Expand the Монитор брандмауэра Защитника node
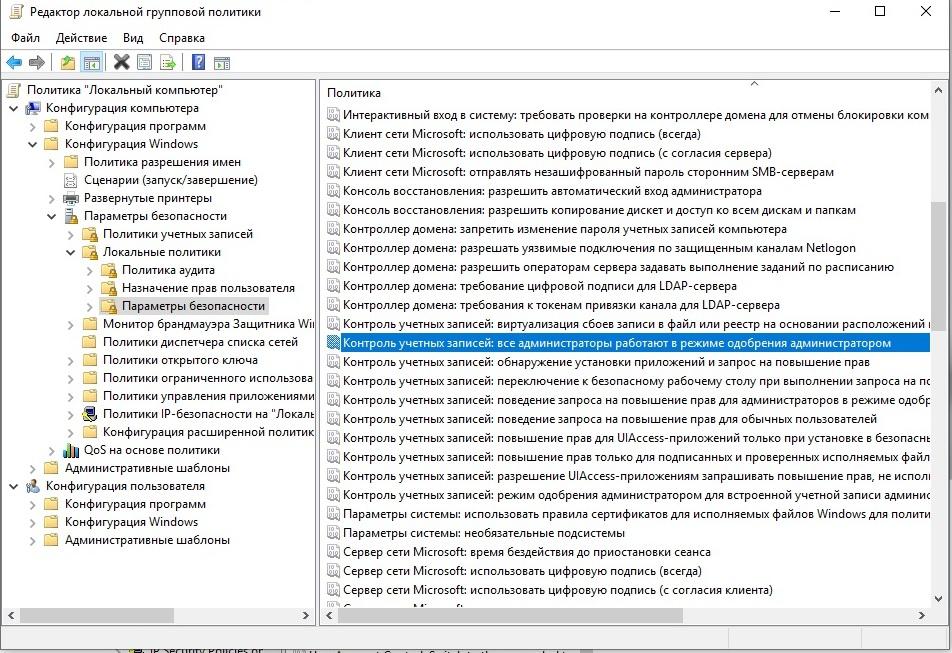The height and width of the screenshot is (653, 952). coord(70,325)
